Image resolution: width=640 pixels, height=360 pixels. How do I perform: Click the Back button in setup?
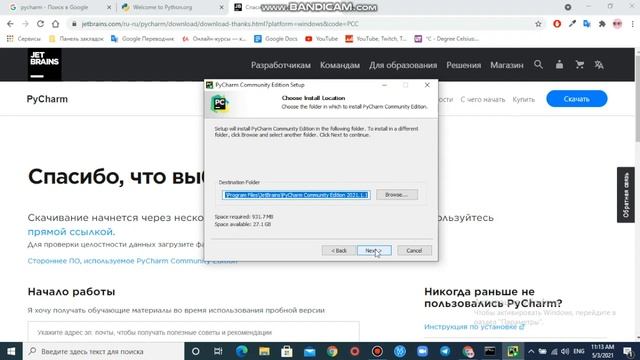pos(338,250)
